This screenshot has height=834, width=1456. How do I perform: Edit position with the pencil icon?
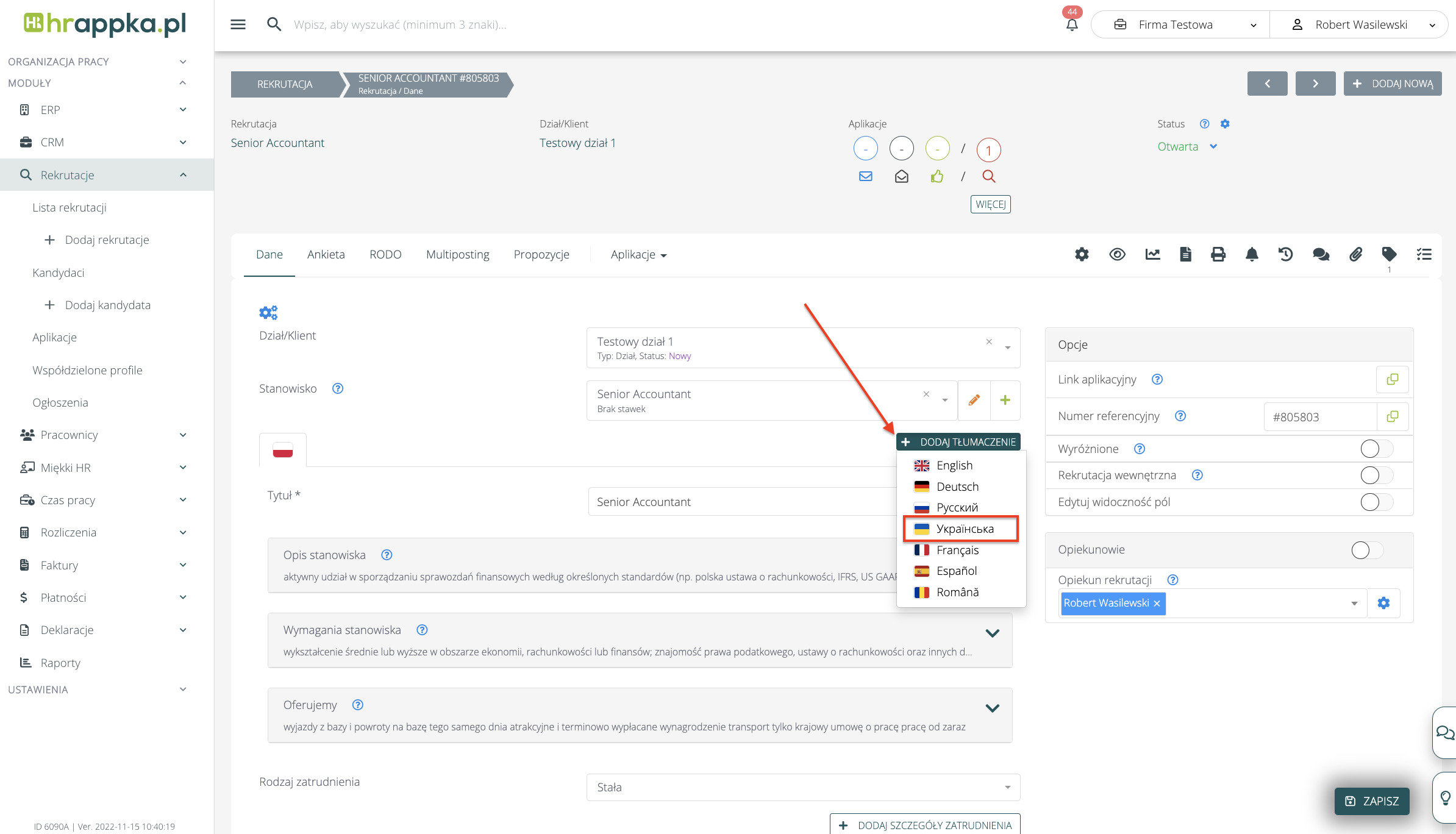[974, 400]
